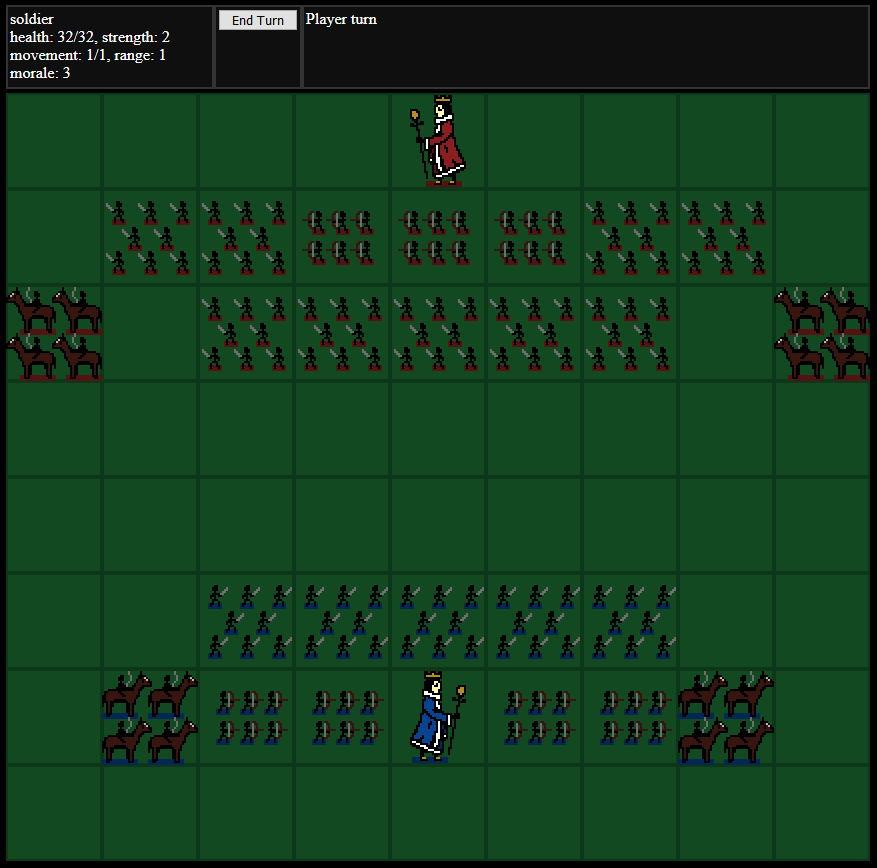Select the leftmost red archer unit
The image size is (877, 868).
pos(342,237)
